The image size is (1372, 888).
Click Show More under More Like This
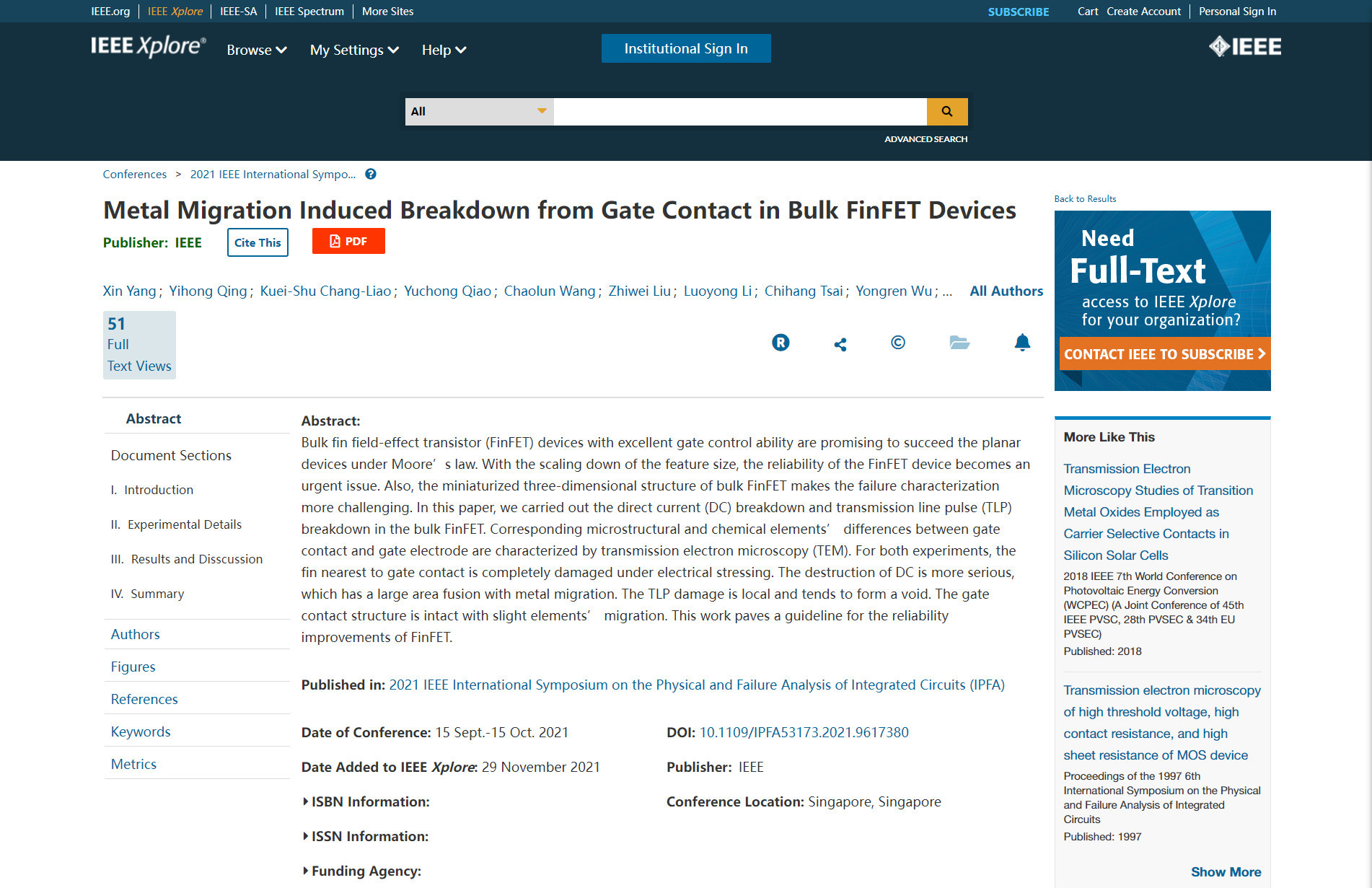[1226, 871]
